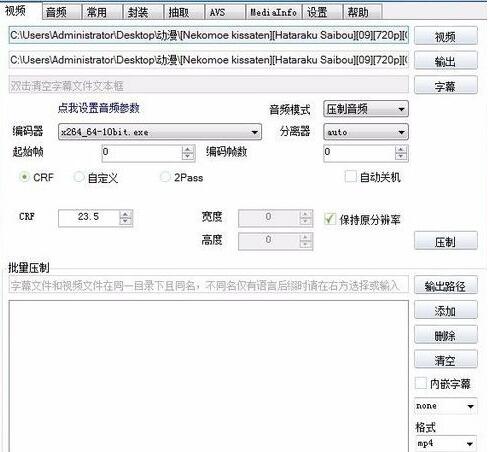Screen dimensions: 490x452
Task: Click the 输出路径 button
Action: (x=446, y=285)
